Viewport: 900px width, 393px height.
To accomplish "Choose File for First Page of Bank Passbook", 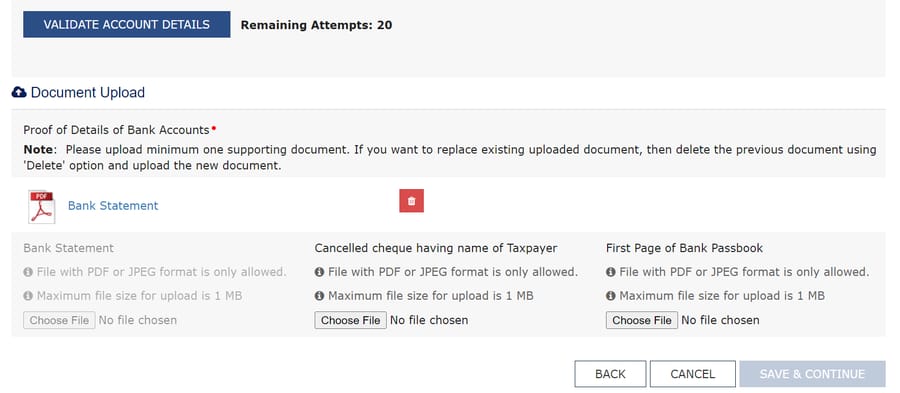I will pyautogui.click(x=642, y=320).
